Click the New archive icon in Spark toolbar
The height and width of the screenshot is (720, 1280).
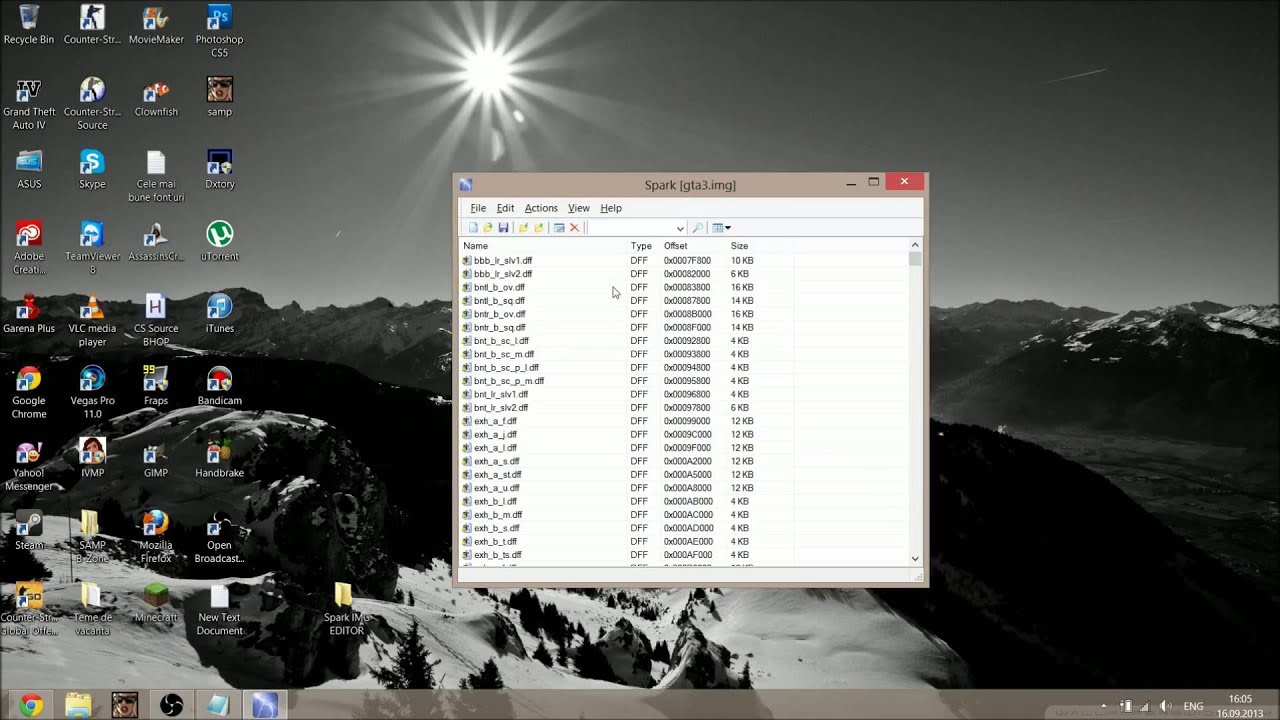click(473, 228)
